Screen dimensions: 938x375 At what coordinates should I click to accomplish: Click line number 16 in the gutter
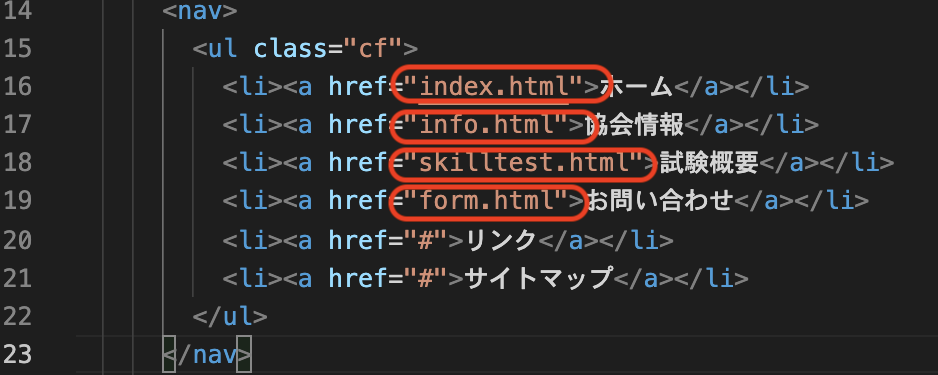tap(16, 87)
